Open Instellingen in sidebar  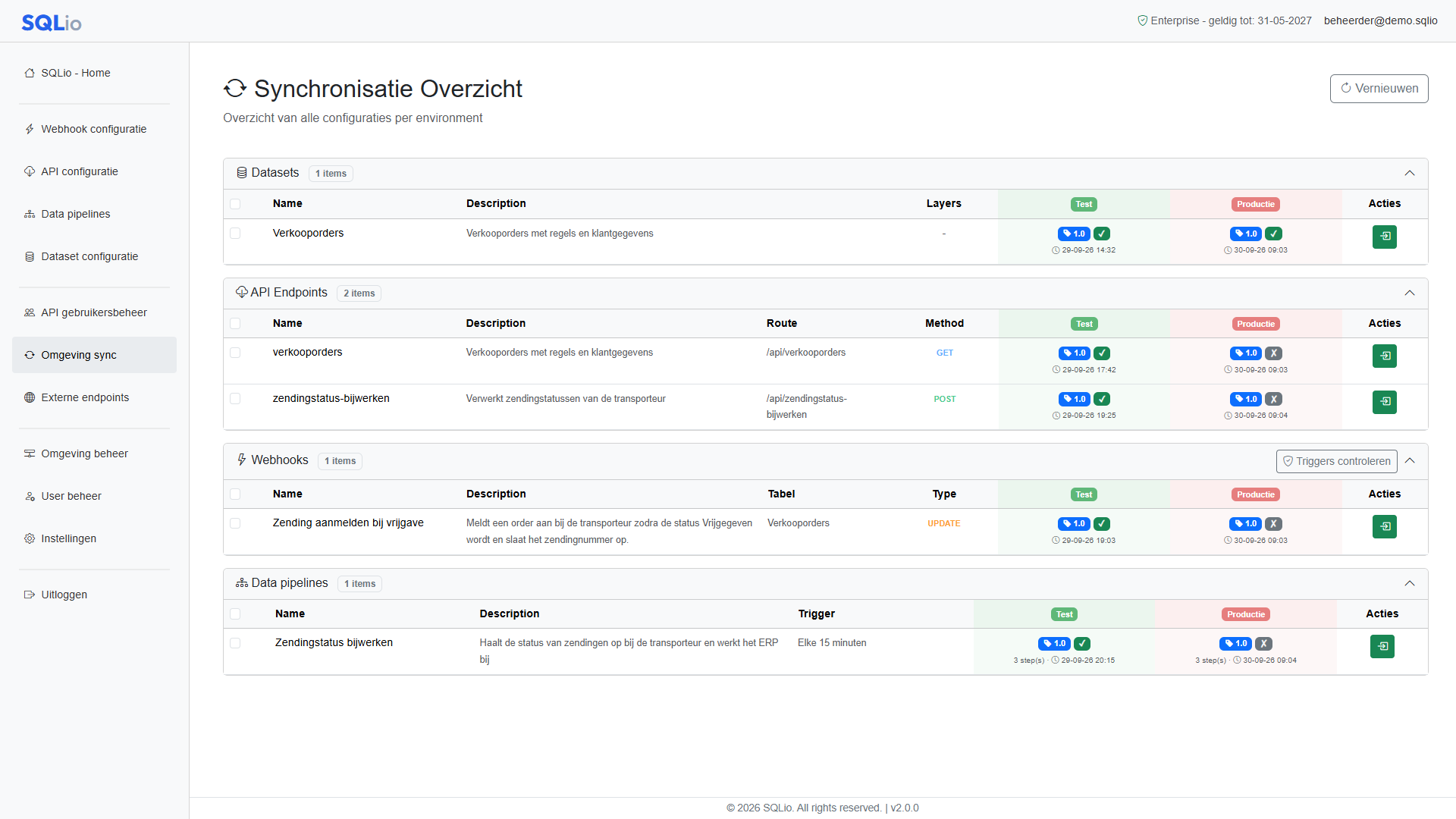tap(94, 538)
